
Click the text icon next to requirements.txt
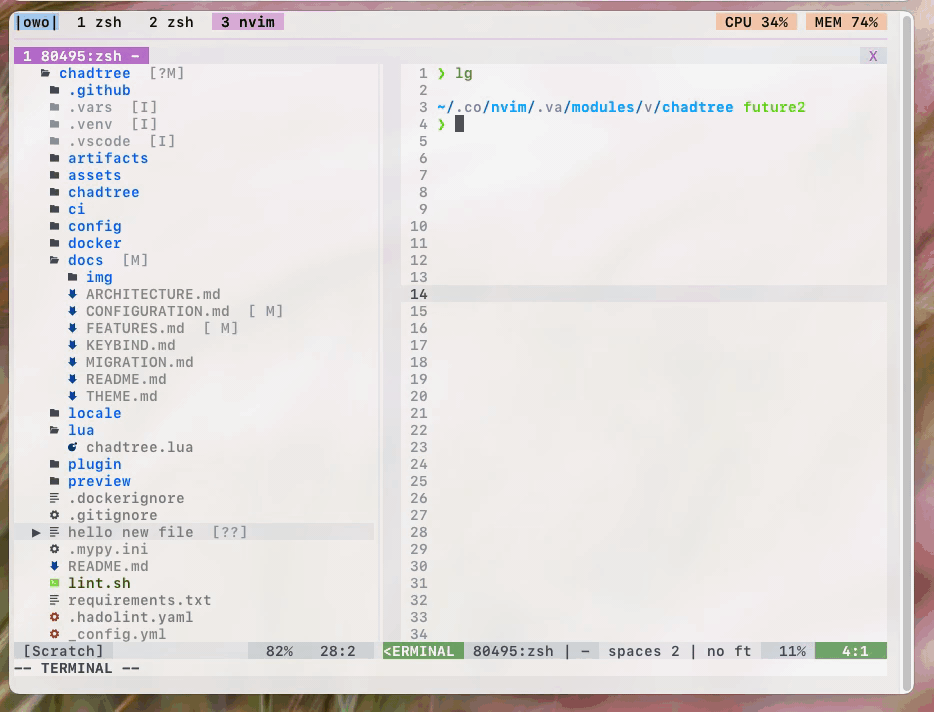(x=55, y=600)
